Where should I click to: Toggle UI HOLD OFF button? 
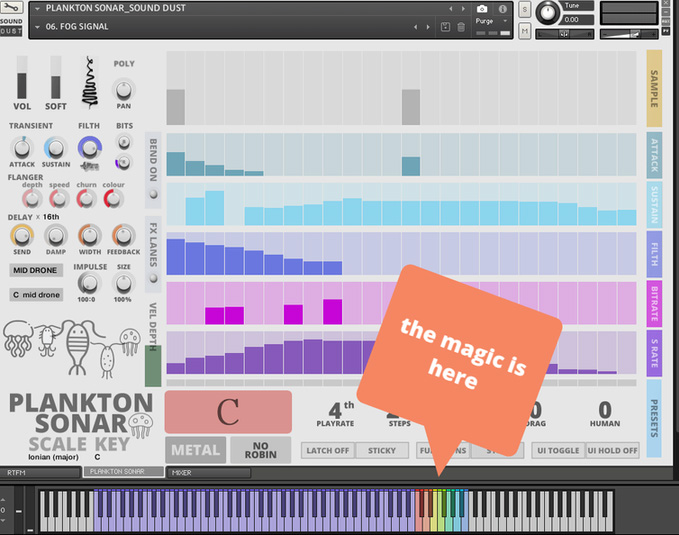point(612,451)
